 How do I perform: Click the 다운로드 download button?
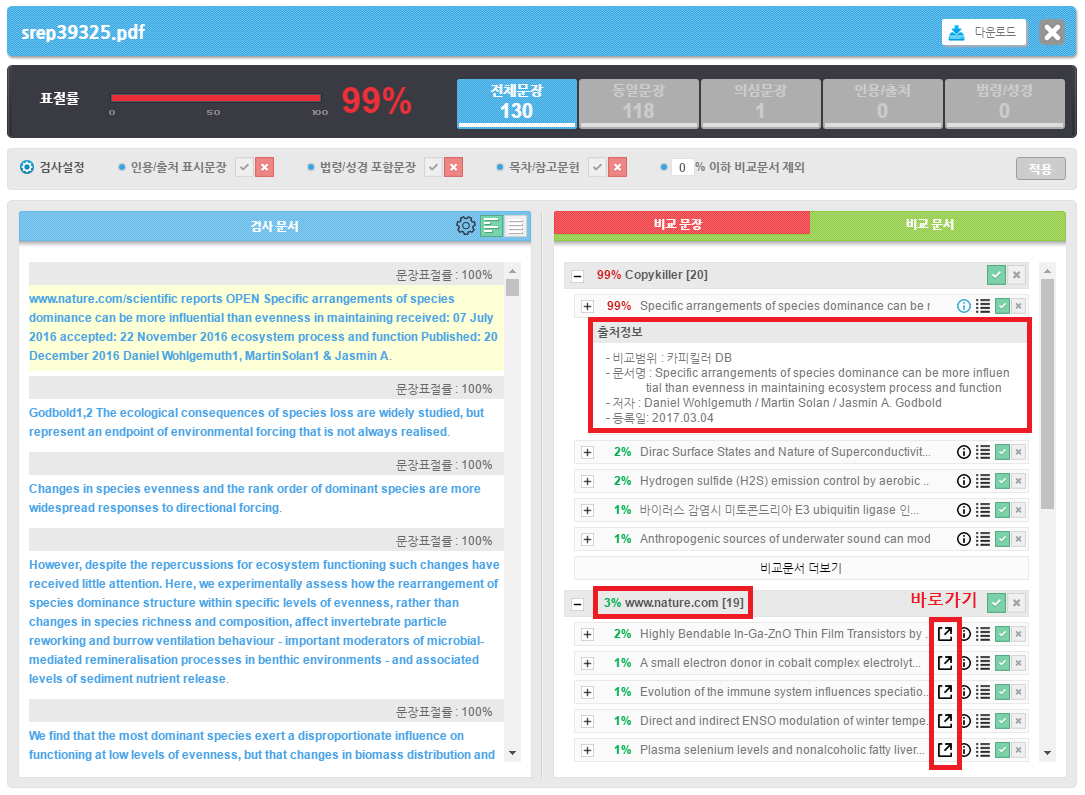click(x=983, y=33)
